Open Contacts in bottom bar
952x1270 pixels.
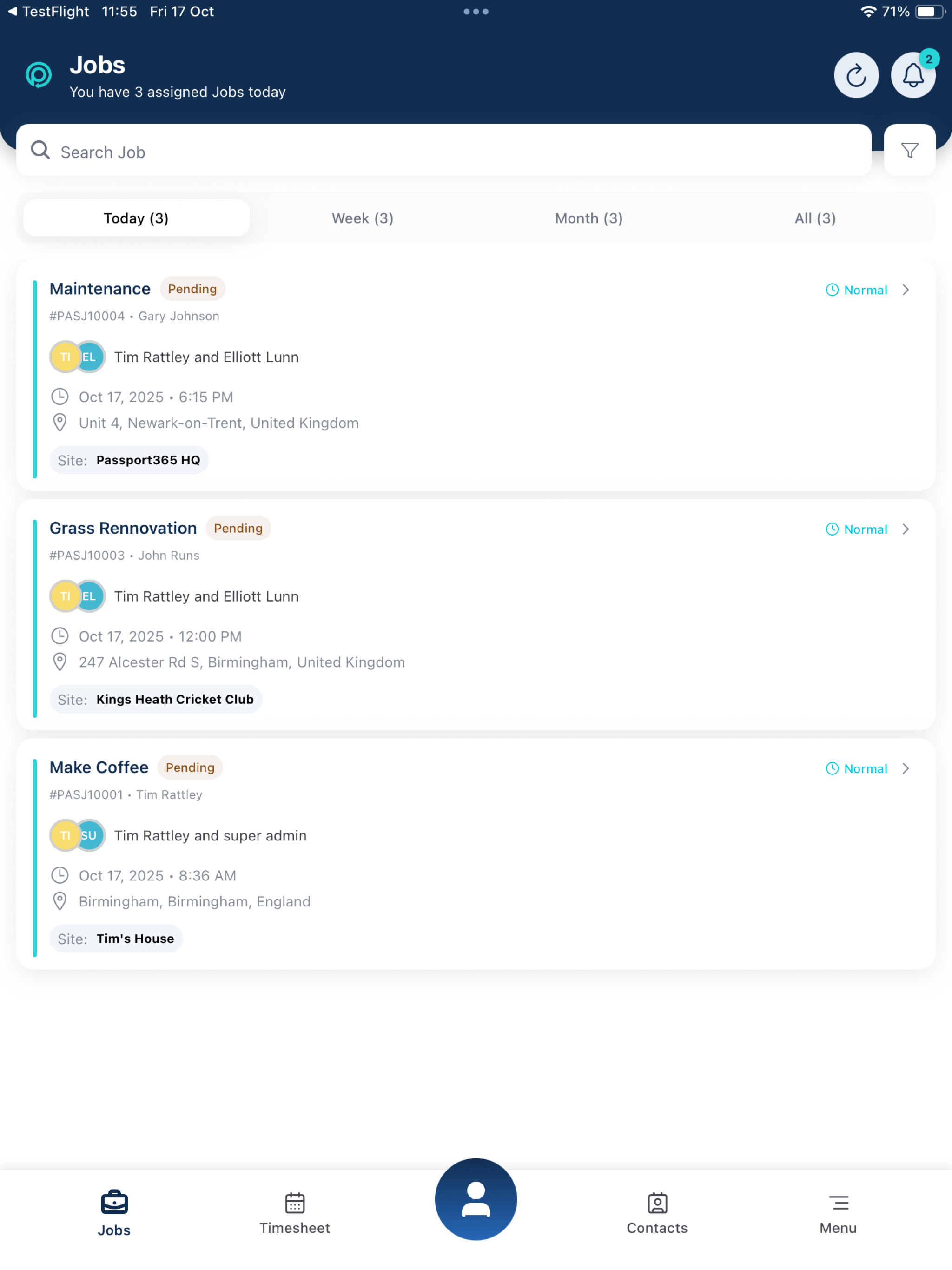[x=657, y=1213]
